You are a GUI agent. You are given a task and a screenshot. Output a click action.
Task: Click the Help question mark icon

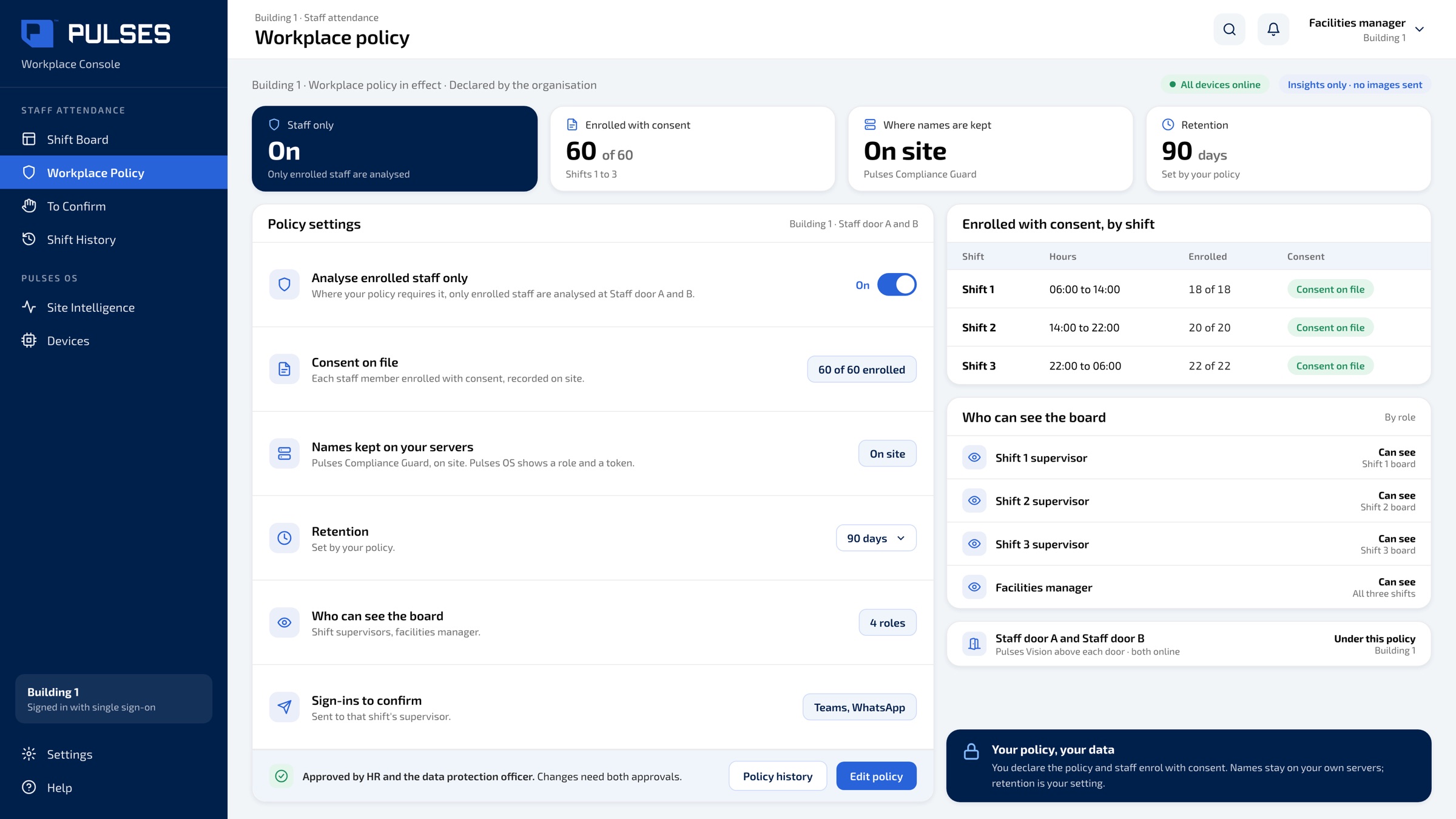pos(29,787)
